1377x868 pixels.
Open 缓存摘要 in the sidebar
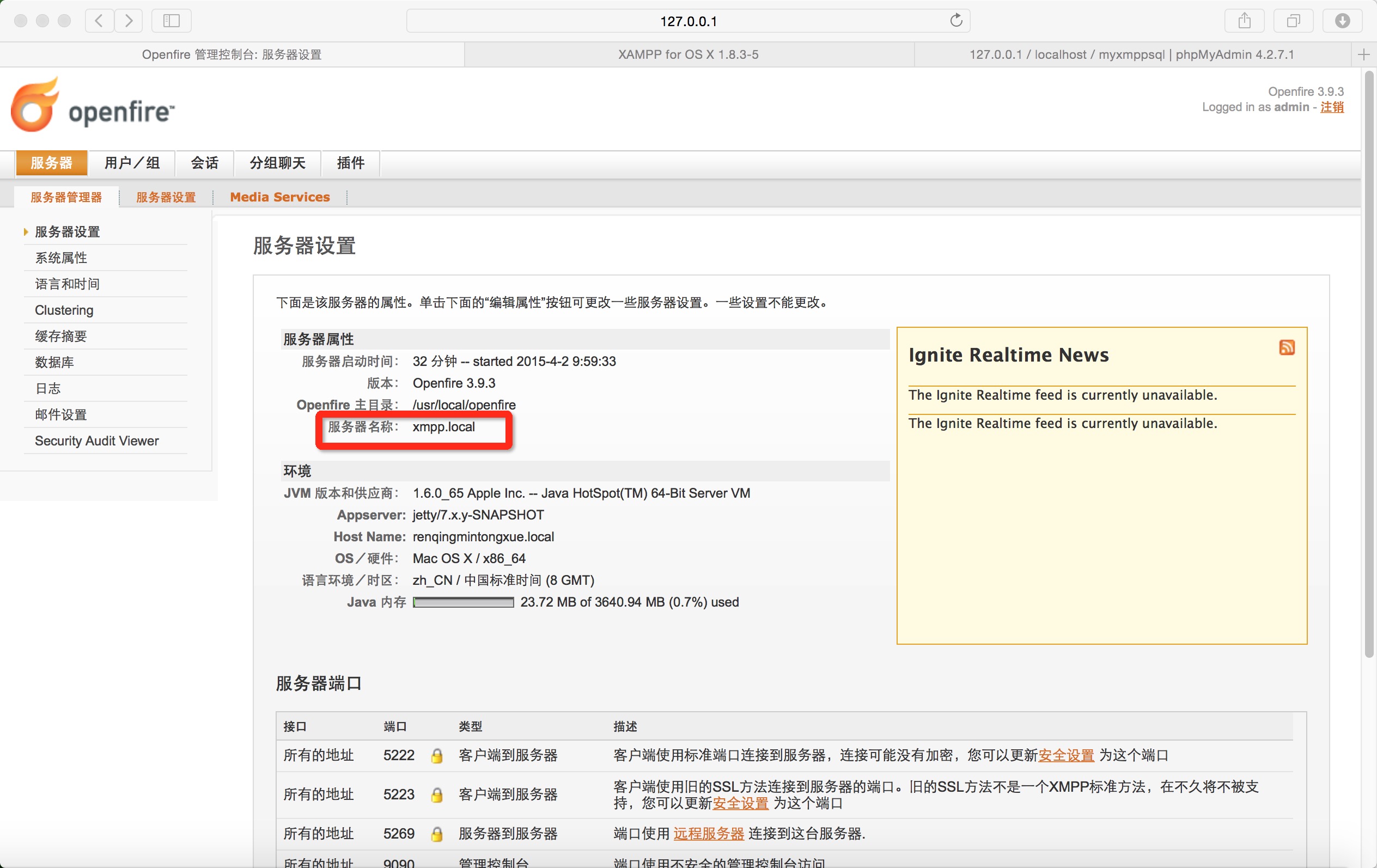pos(61,336)
